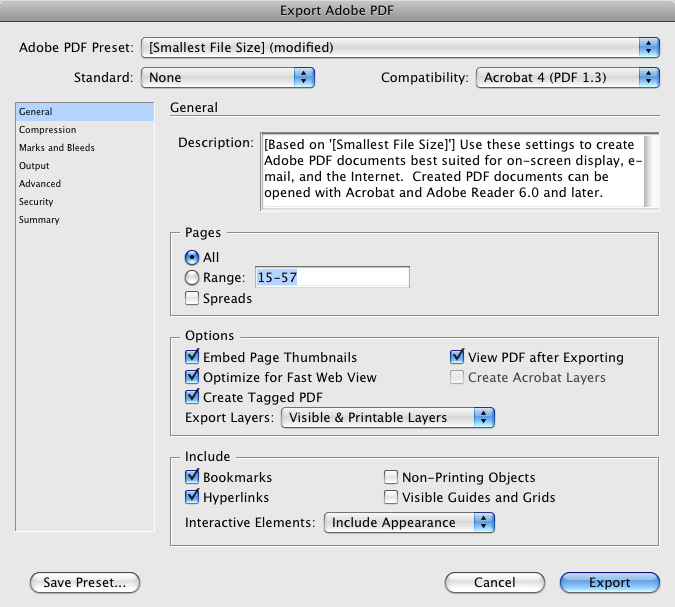Switch to the Compression section
Viewport: 675px width, 607px height.
pyautogui.click(x=85, y=130)
